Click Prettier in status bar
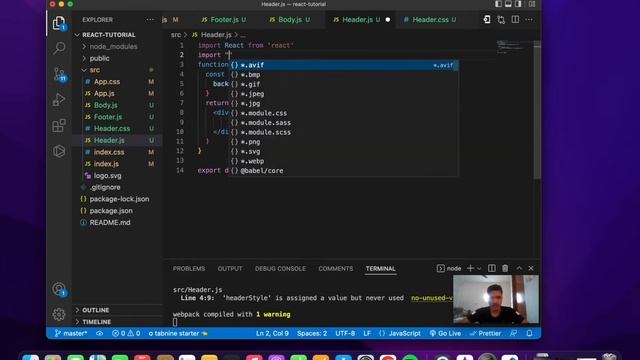The height and width of the screenshot is (360, 640). pos(485,333)
